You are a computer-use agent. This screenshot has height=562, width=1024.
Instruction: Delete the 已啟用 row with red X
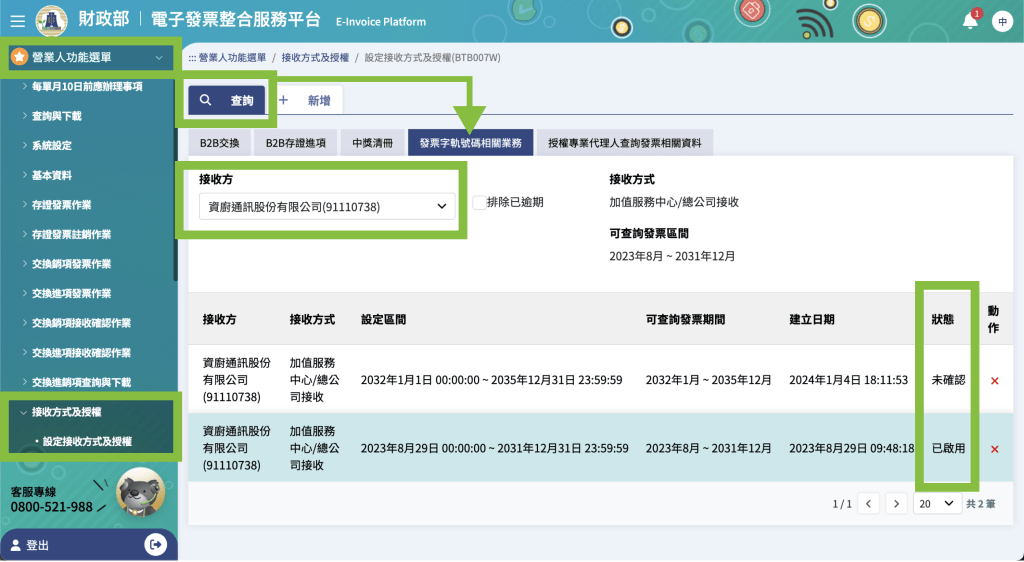994,449
